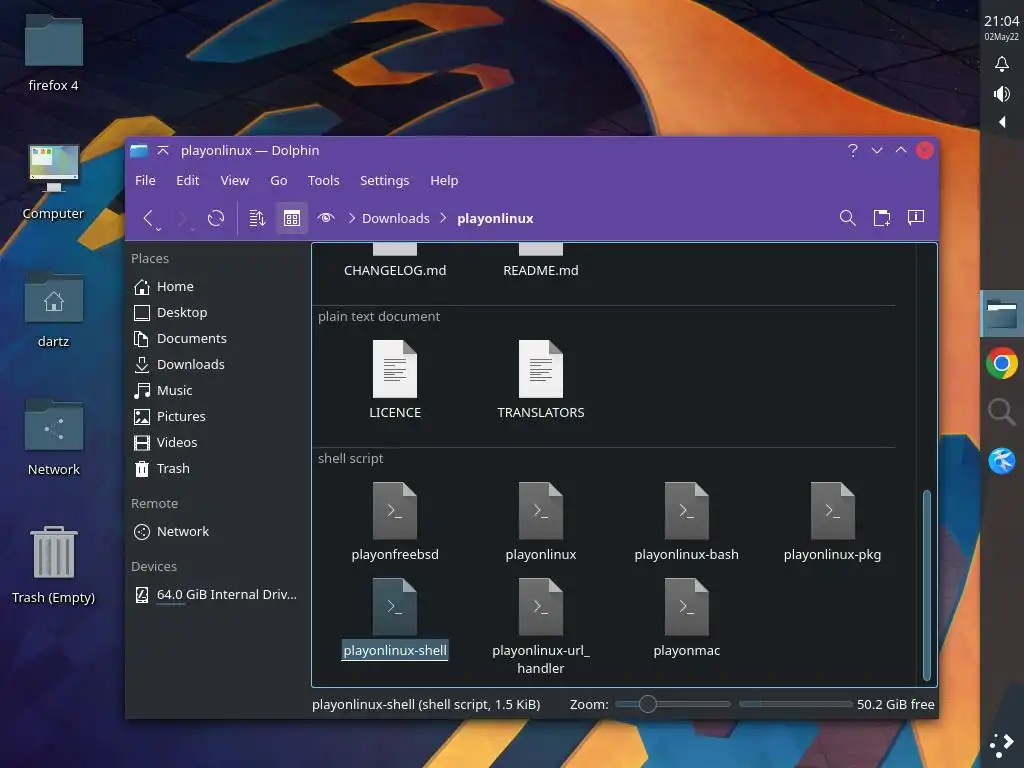Toggle the information panel icon

(x=916, y=218)
